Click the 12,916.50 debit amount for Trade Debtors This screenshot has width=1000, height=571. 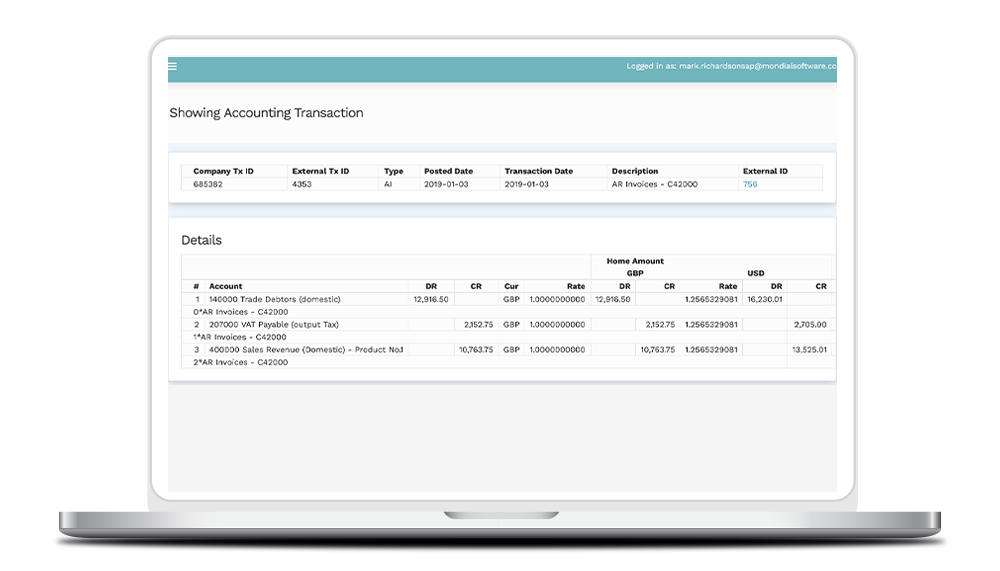[x=431, y=299]
